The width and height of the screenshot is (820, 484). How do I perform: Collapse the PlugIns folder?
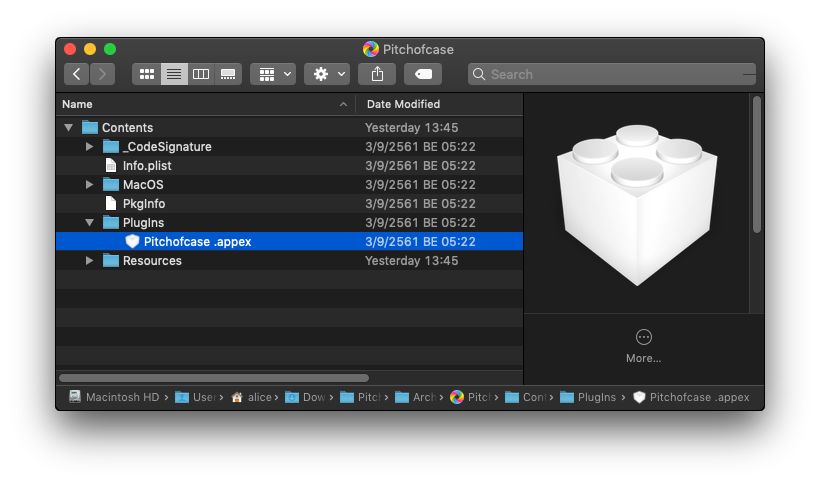pyautogui.click(x=89, y=223)
